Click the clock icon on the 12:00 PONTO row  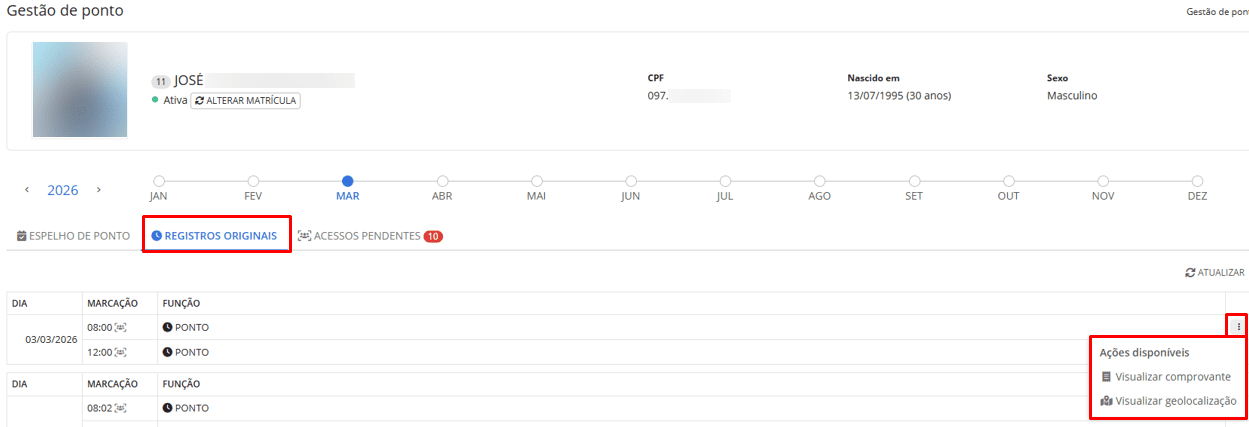167,352
